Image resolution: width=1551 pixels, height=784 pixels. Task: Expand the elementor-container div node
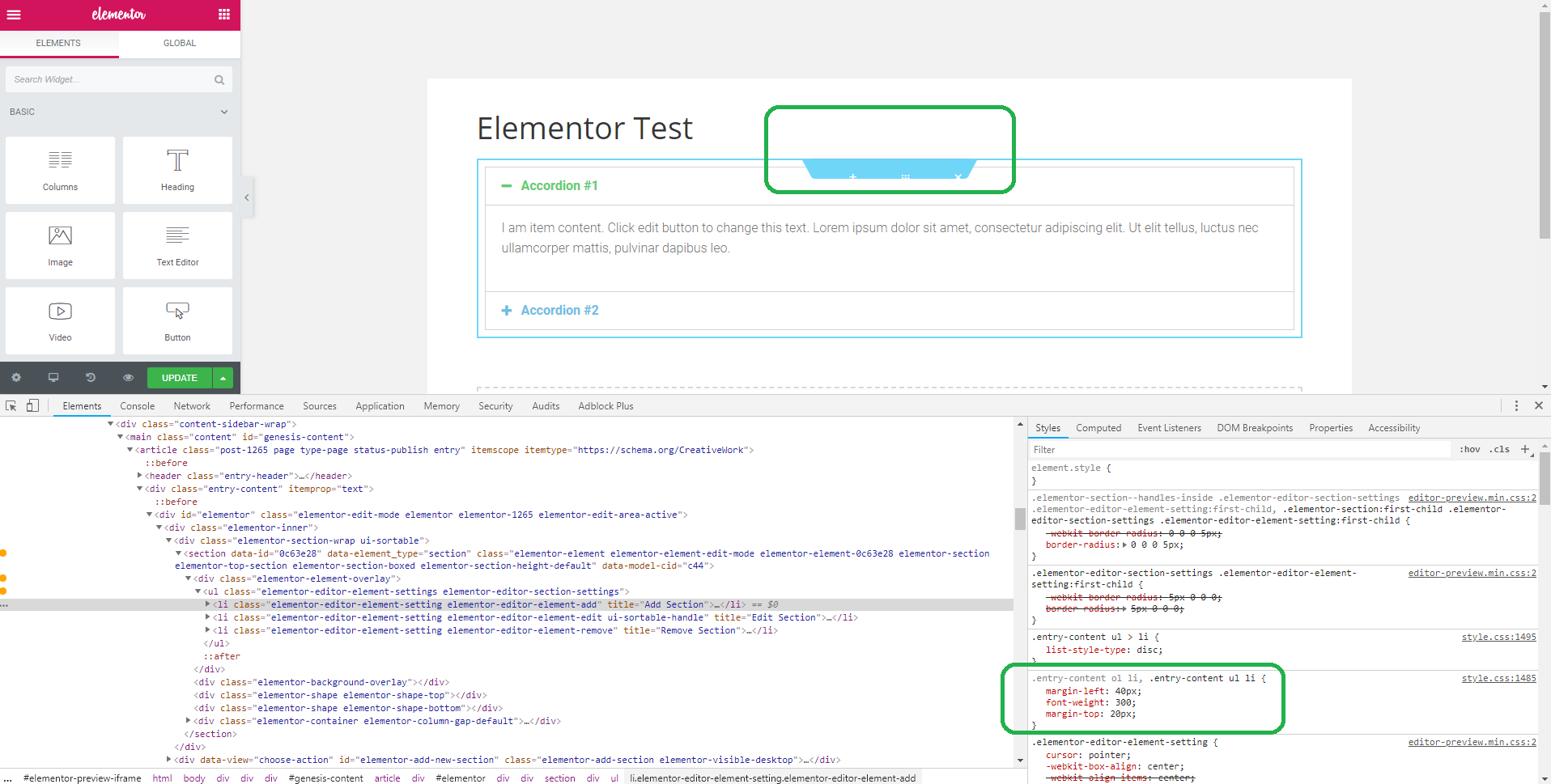pyautogui.click(x=189, y=721)
